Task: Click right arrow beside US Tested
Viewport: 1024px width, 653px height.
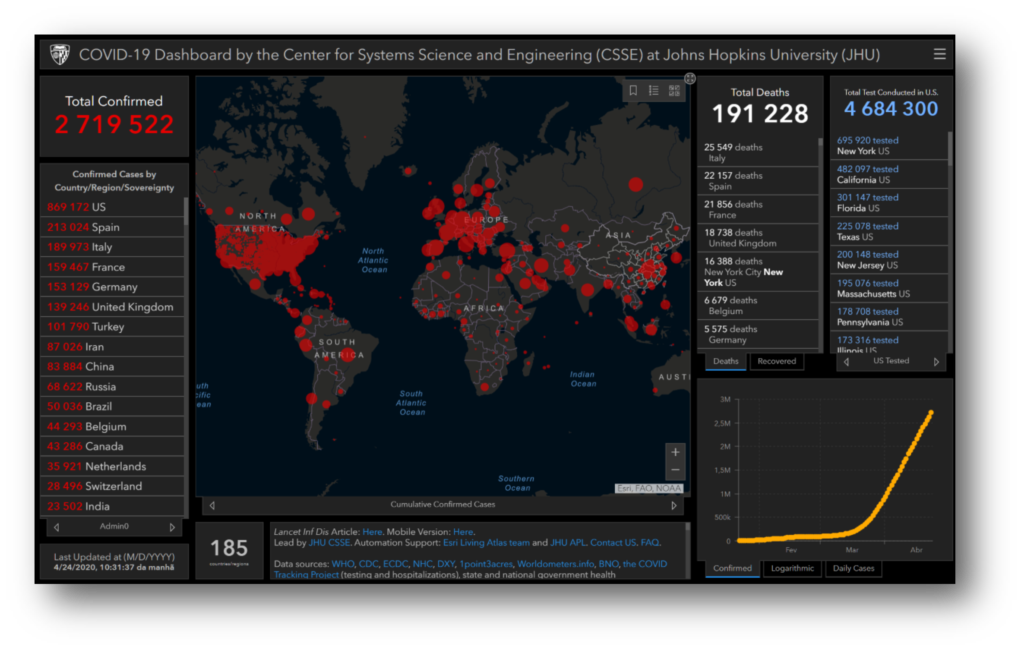Action: [936, 362]
